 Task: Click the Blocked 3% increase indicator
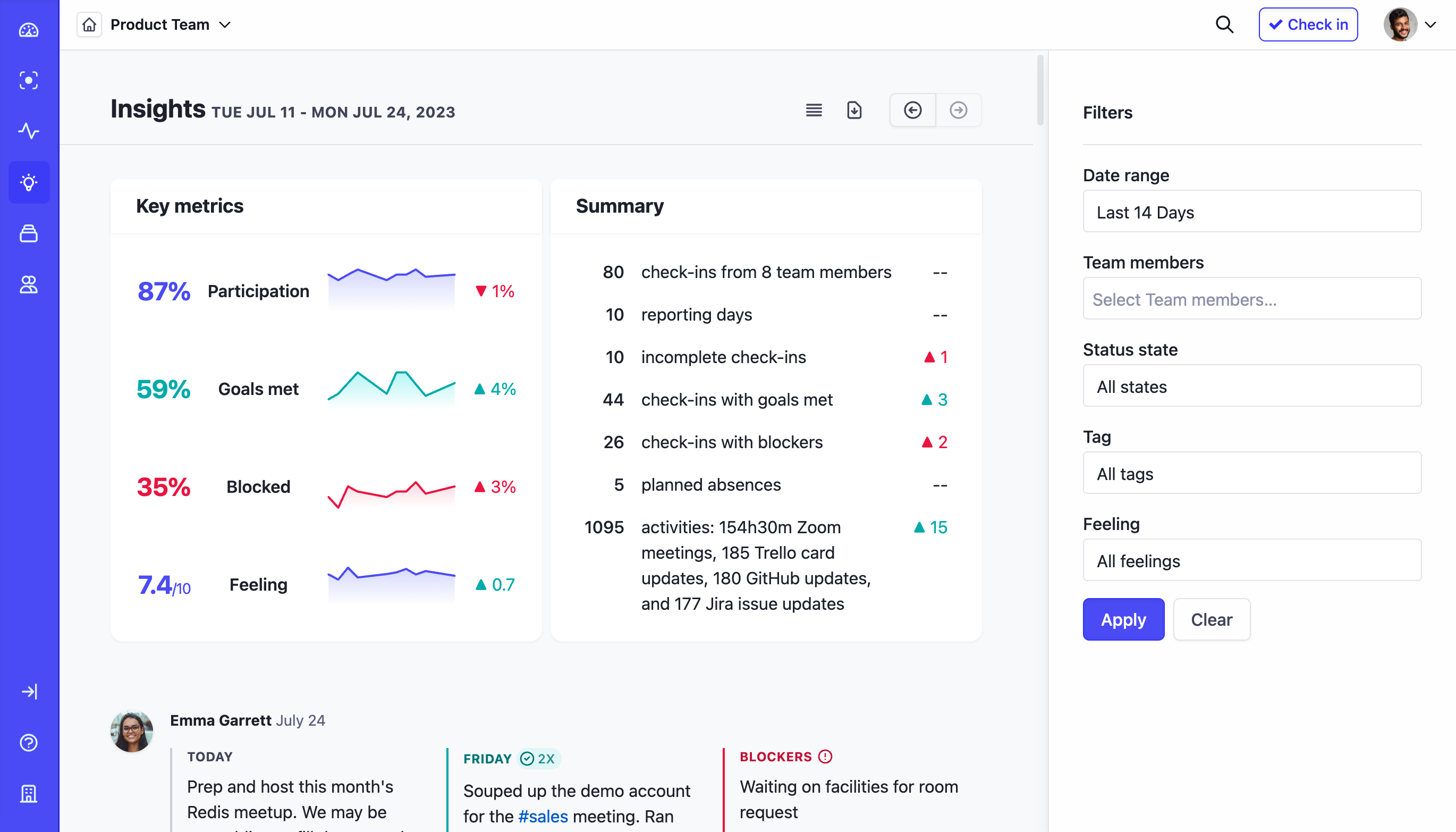click(x=495, y=487)
